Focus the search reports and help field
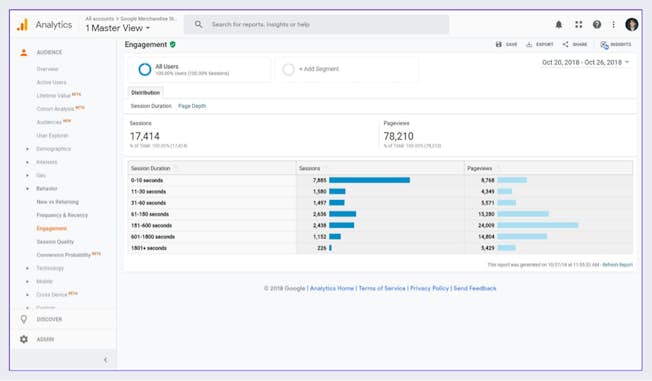The width and height of the screenshot is (652, 381). tap(316, 25)
